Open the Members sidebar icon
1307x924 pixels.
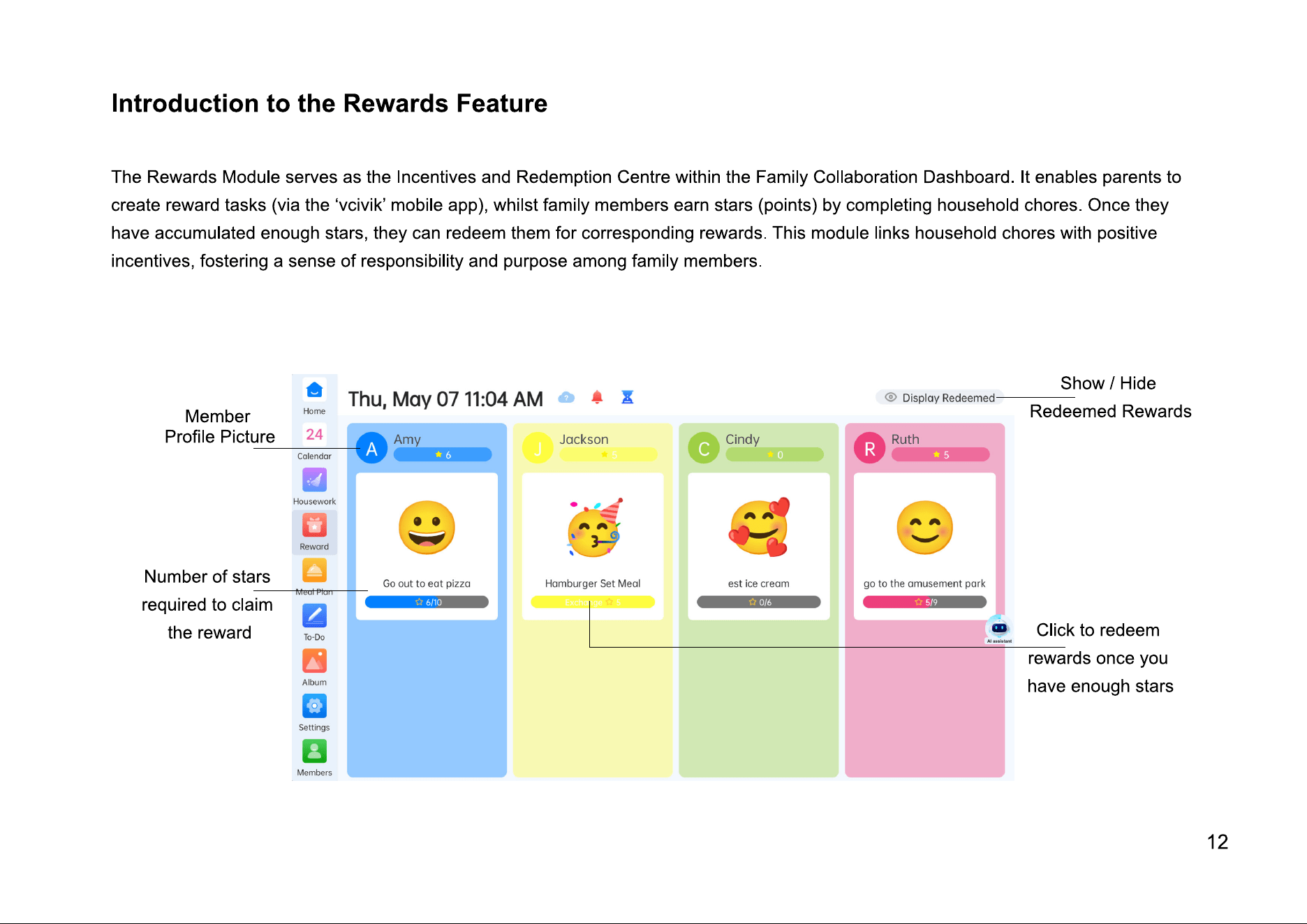click(314, 751)
